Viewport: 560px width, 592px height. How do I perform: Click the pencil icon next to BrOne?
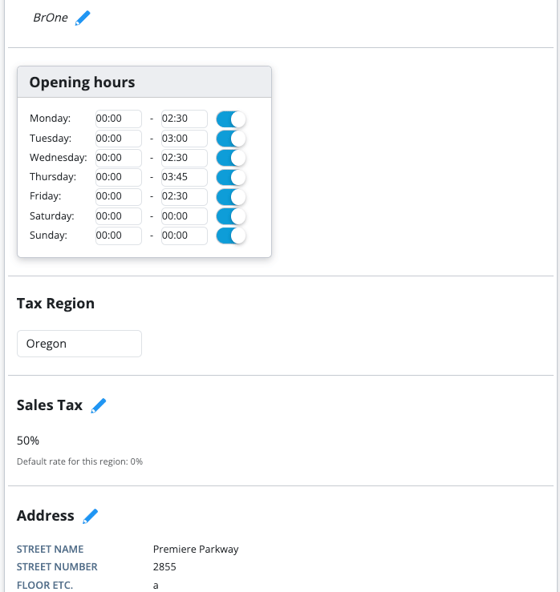click(83, 18)
